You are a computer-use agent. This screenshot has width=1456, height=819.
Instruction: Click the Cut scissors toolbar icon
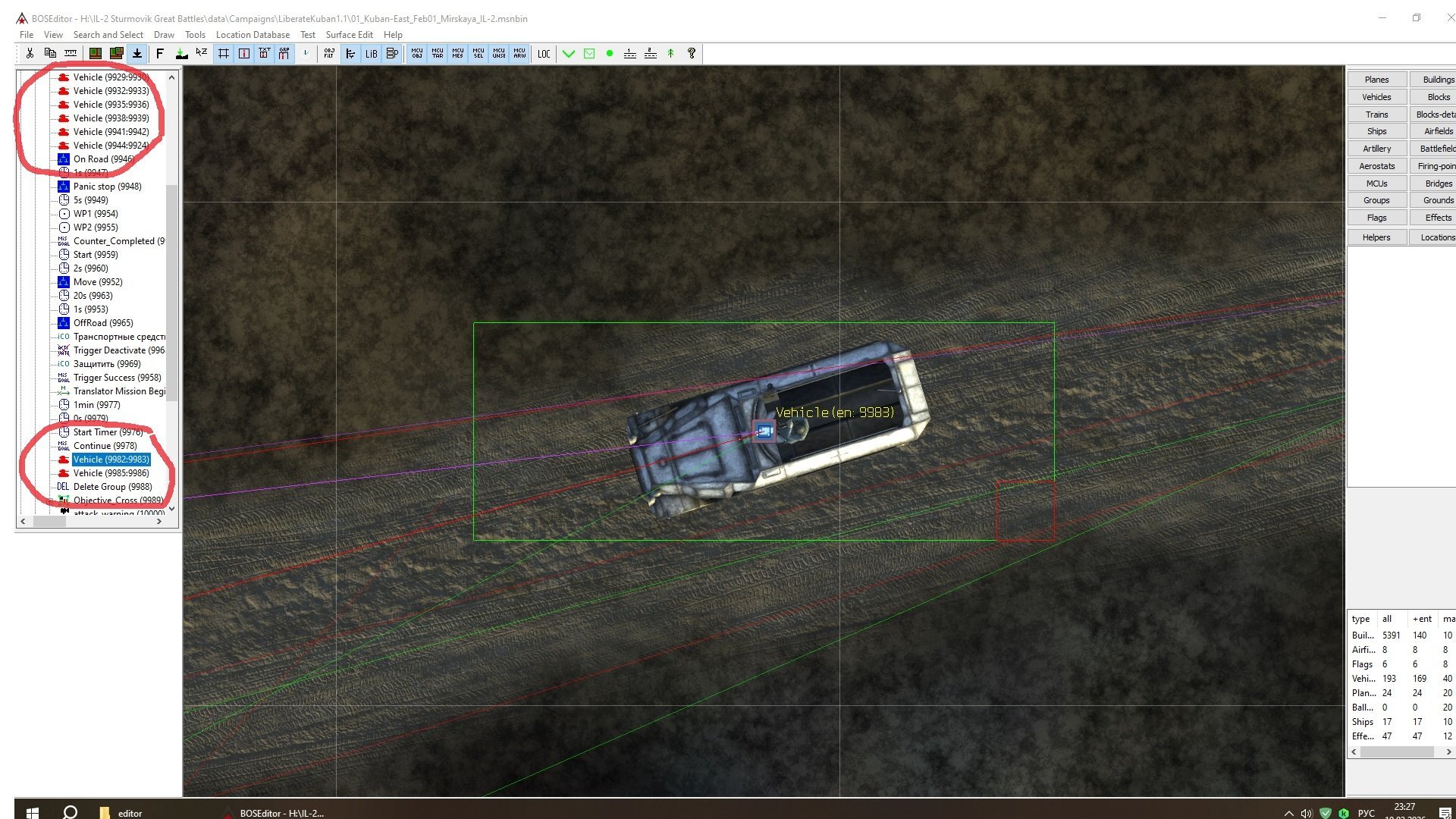(30, 53)
